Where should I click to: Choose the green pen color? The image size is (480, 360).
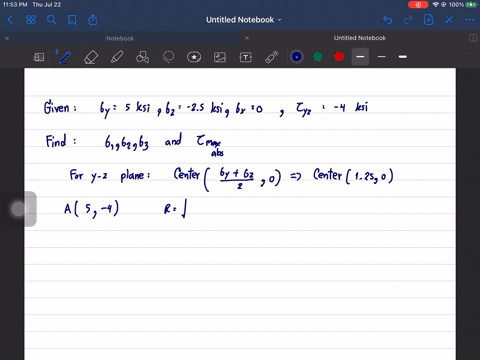click(x=318, y=57)
